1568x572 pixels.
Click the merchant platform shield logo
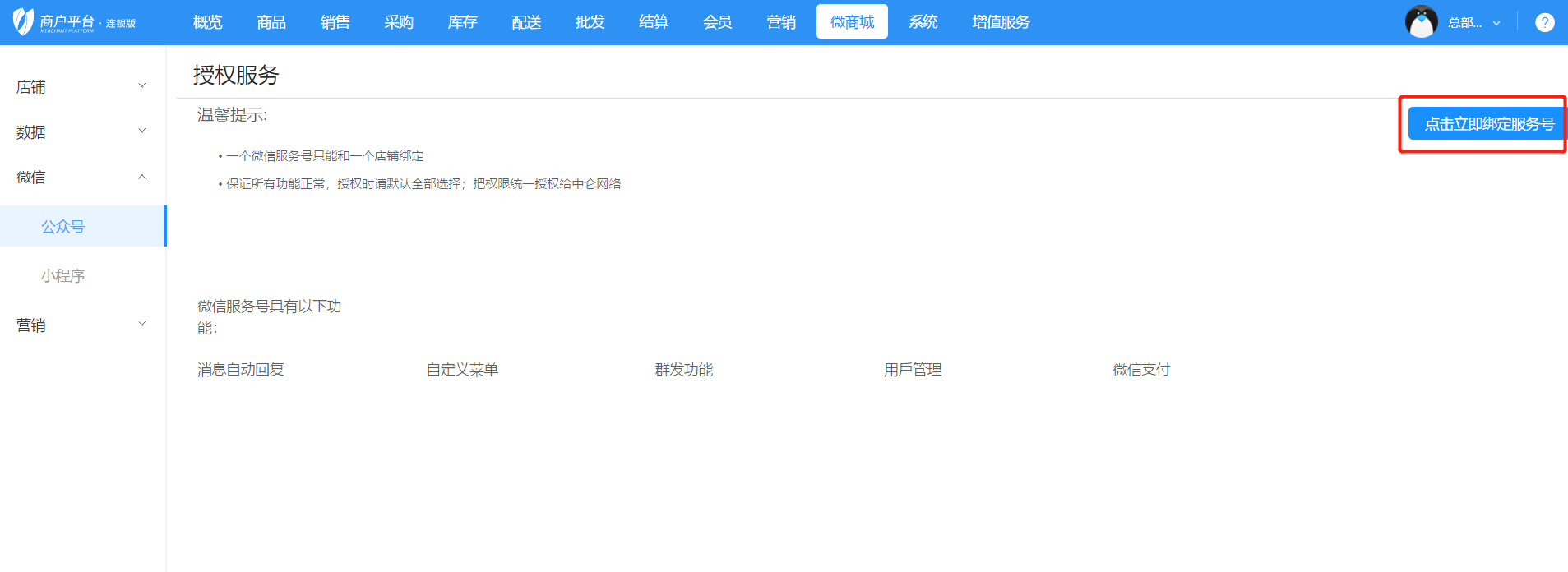point(23,22)
